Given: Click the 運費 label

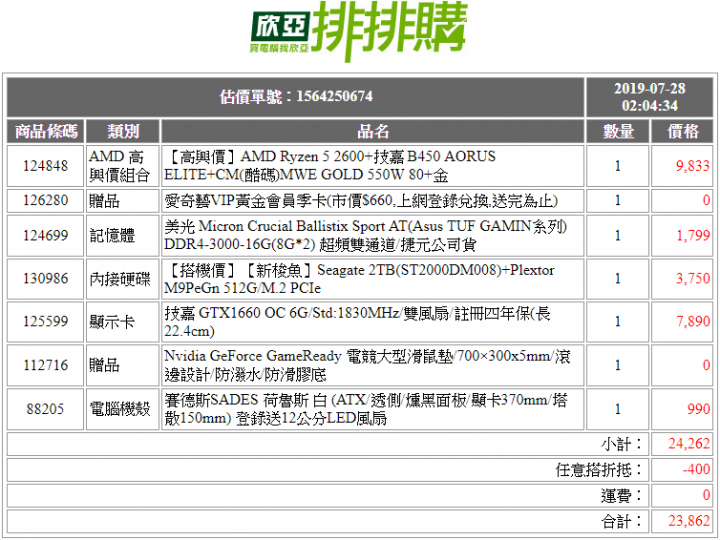Looking at the screenshot, I should [x=622, y=496].
